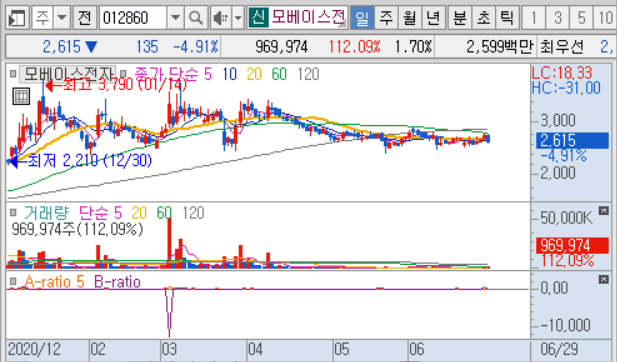This screenshot has width=617, height=362.
Task: Click the 주 stock type button
Action: click(x=42, y=18)
